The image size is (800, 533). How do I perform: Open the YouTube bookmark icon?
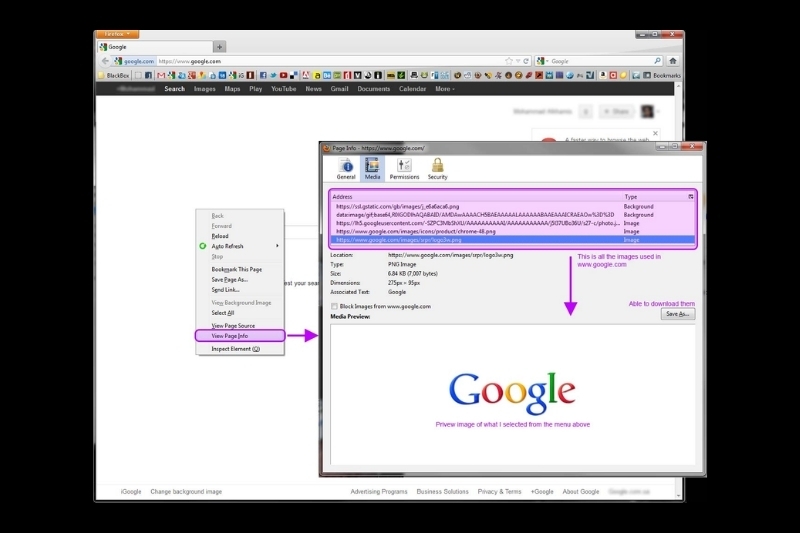pos(283,75)
